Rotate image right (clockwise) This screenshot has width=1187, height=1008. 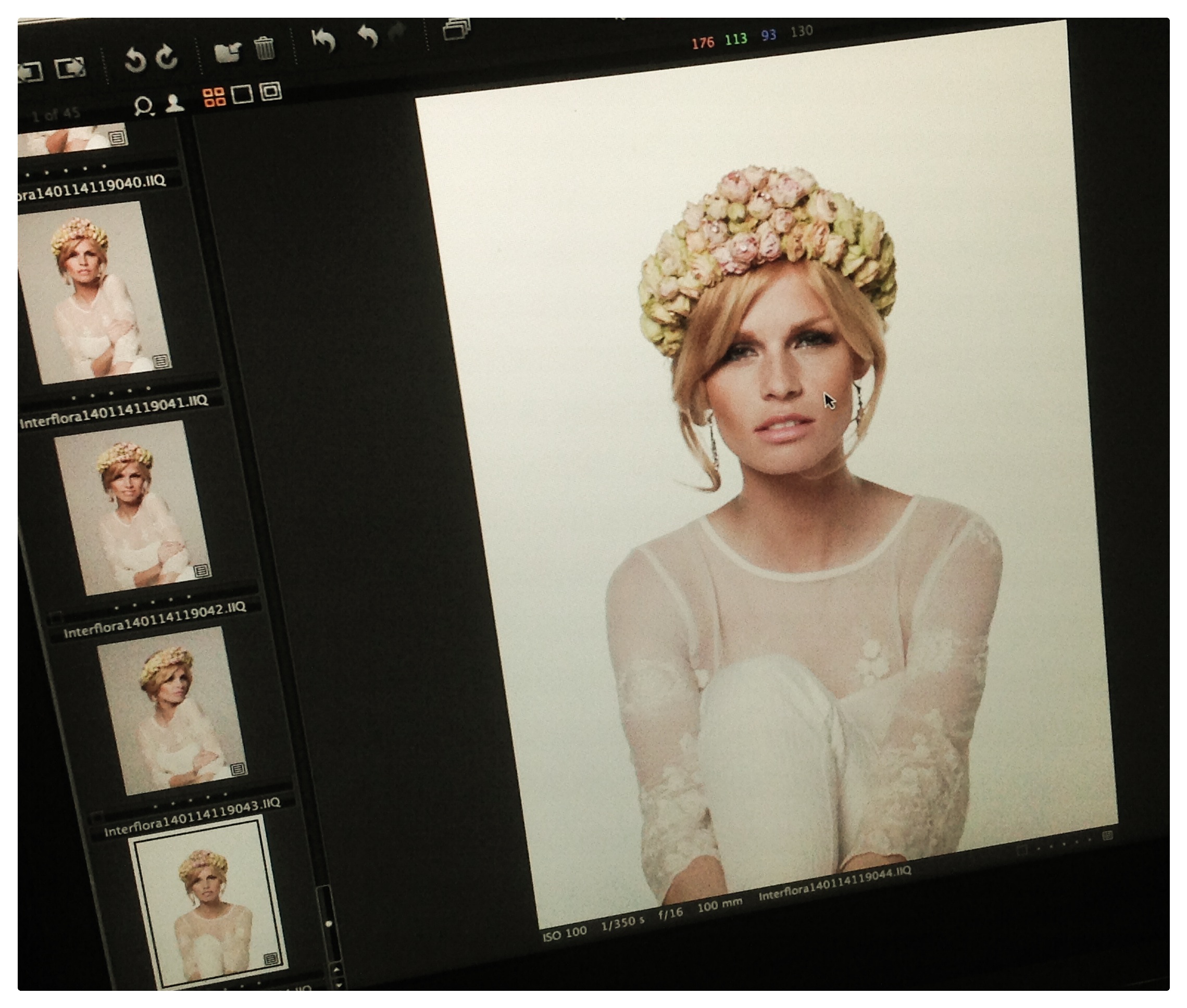point(167,58)
